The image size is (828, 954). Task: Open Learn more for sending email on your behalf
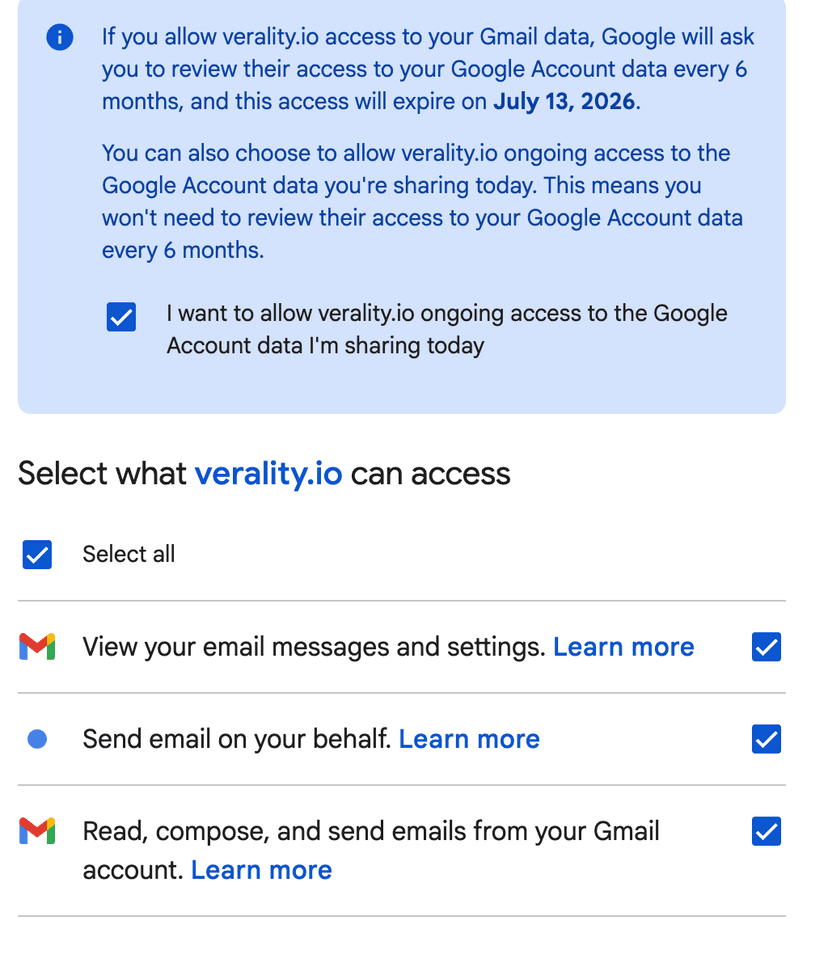tap(469, 738)
